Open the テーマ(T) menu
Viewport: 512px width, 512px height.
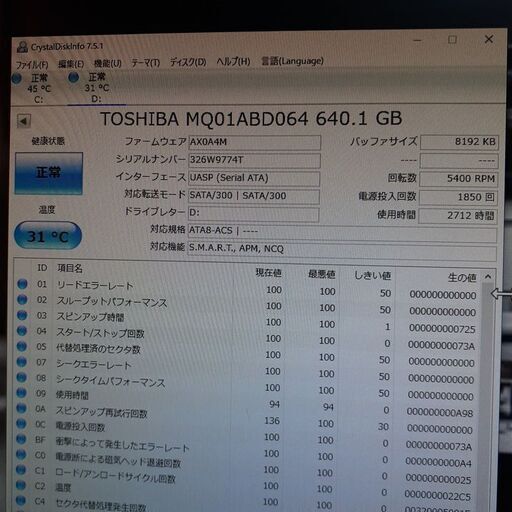pos(145,62)
